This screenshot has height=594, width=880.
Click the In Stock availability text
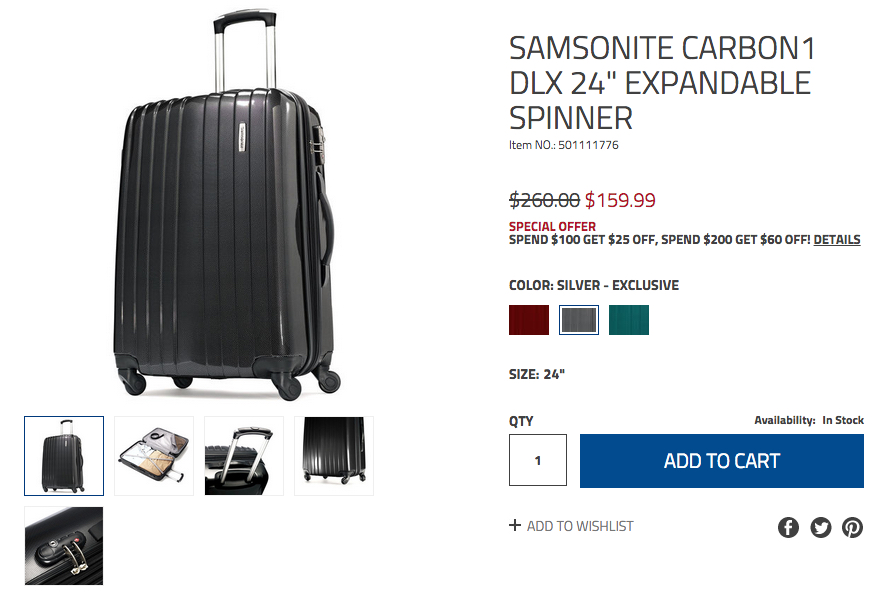click(843, 420)
